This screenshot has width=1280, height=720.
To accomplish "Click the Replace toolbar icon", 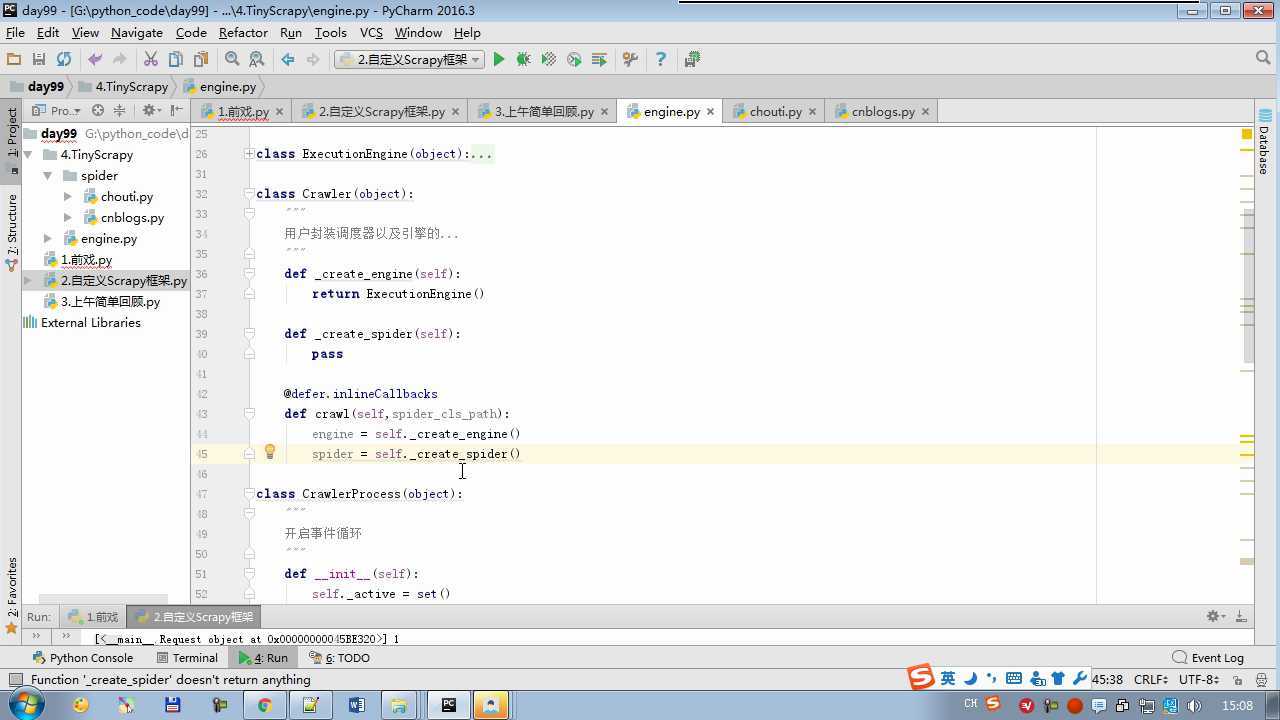I will point(257,60).
